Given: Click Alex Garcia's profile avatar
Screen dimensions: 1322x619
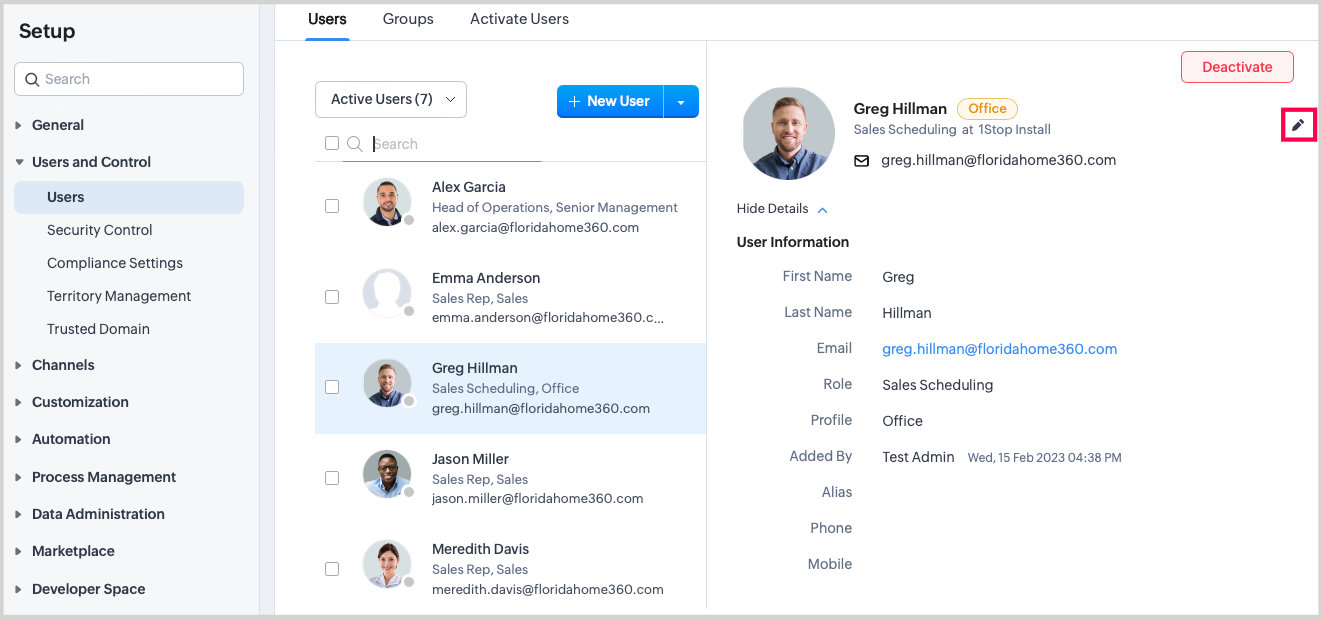Looking at the screenshot, I should [387, 203].
